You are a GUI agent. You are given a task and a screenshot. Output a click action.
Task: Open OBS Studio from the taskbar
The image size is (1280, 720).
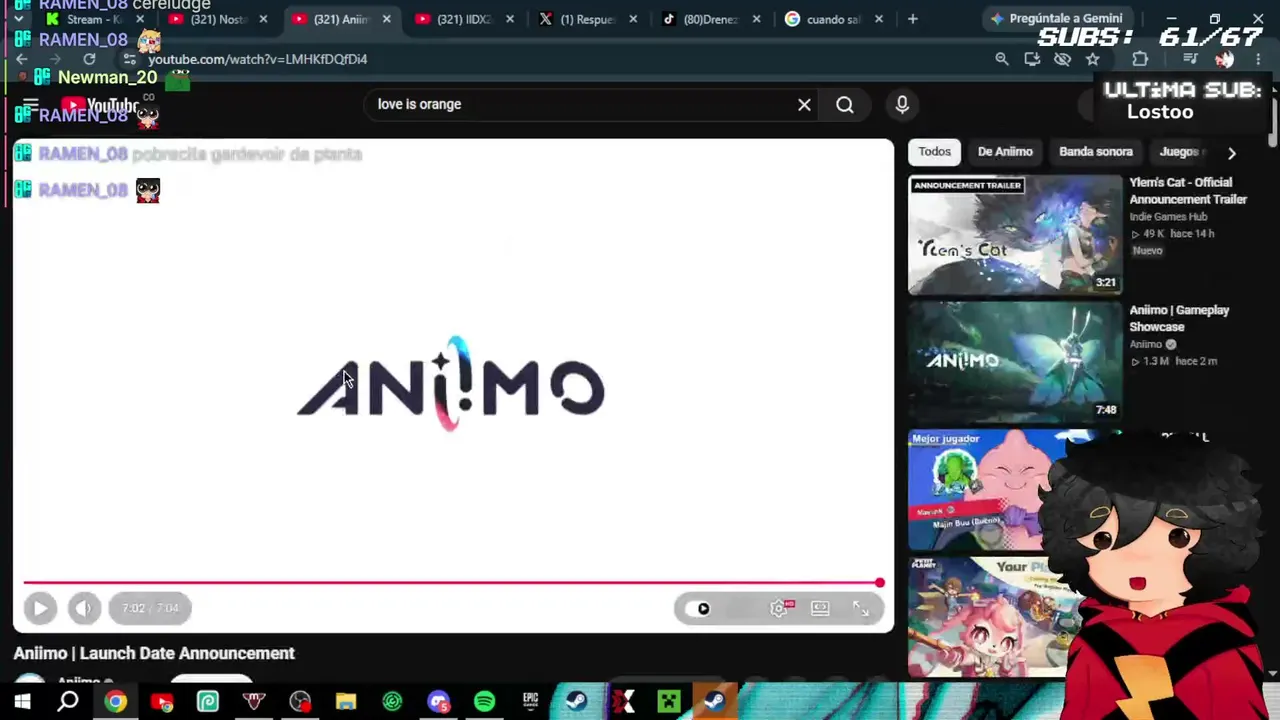click(300, 701)
